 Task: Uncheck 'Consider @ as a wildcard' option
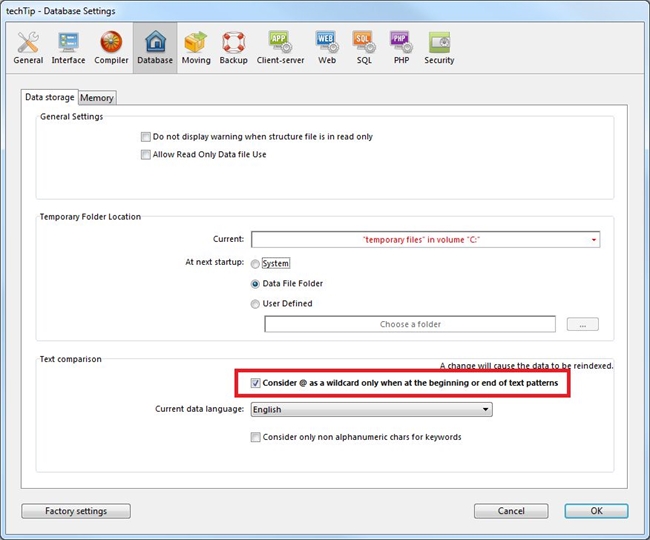(x=256, y=383)
